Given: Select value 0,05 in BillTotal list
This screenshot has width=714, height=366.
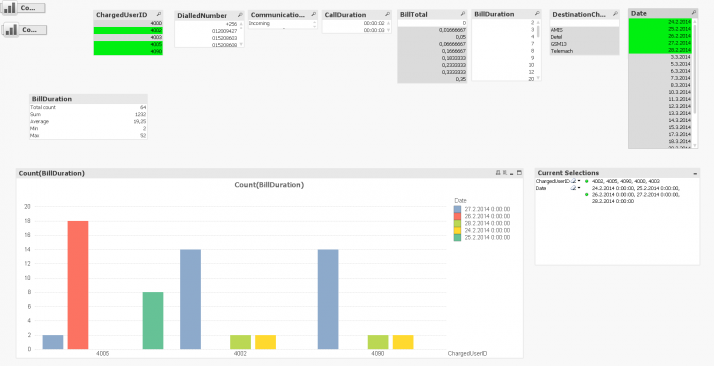Looking at the screenshot, I should pos(432,36).
